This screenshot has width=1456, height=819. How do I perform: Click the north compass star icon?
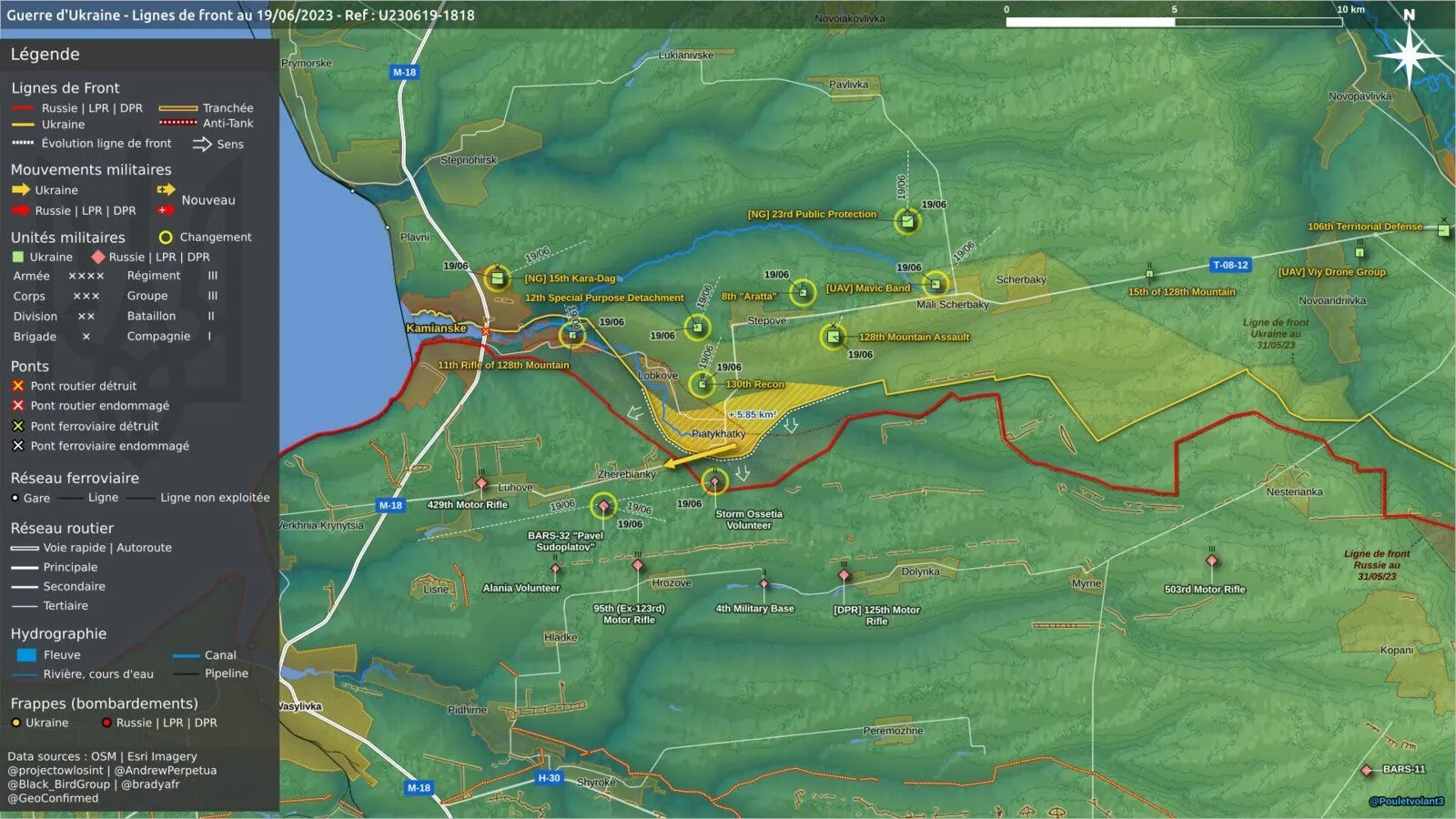(1409, 56)
